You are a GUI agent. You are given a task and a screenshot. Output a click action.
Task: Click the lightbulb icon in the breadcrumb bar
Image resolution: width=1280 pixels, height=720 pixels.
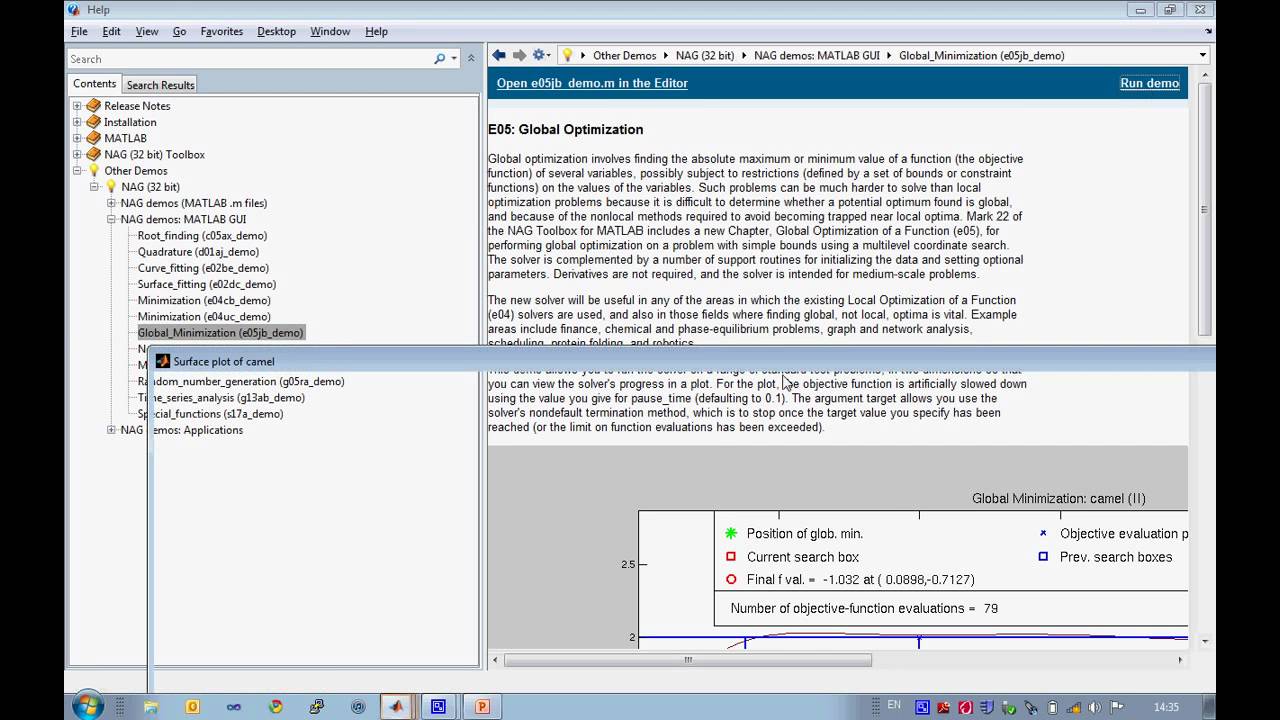tap(568, 55)
